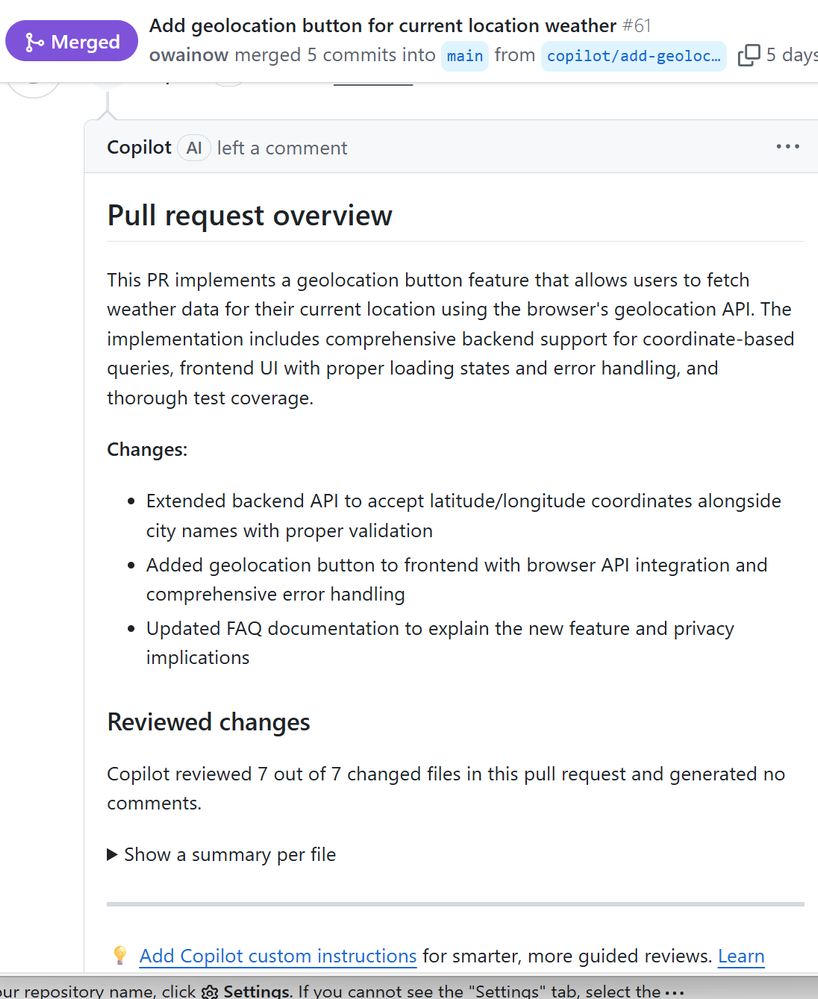Click the AI badge next to Copilot
The image size is (818, 999).
194,148
